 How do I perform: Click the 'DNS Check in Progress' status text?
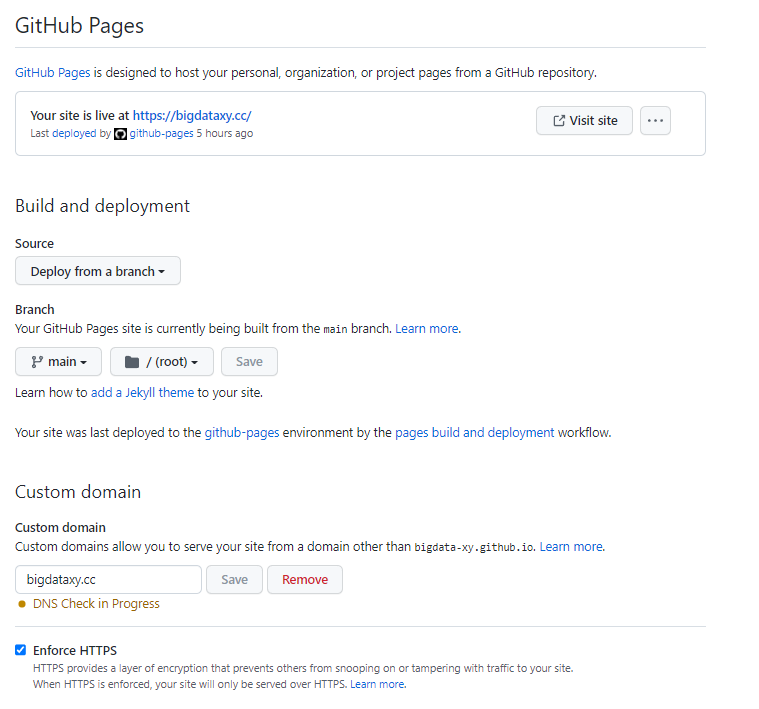(x=96, y=604)
